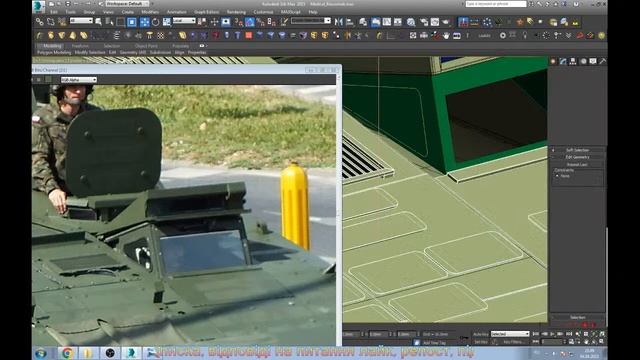Image resolution: width=640 pixels, height=360 pixels.
Task: Open the Edit menu
Action: pos(54,12)
